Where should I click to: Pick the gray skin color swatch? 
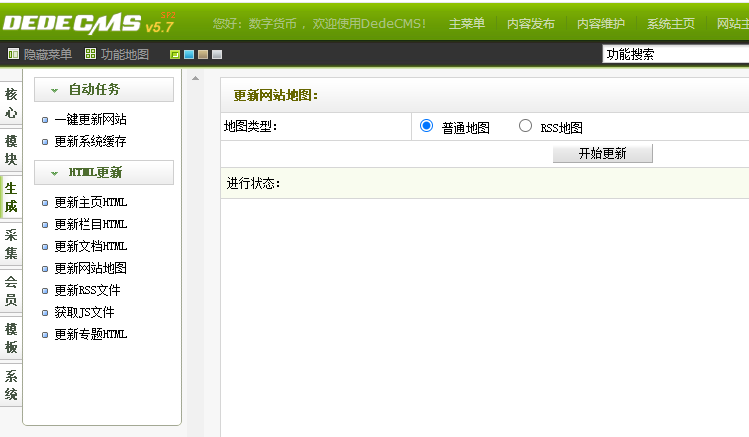point(217,54)
